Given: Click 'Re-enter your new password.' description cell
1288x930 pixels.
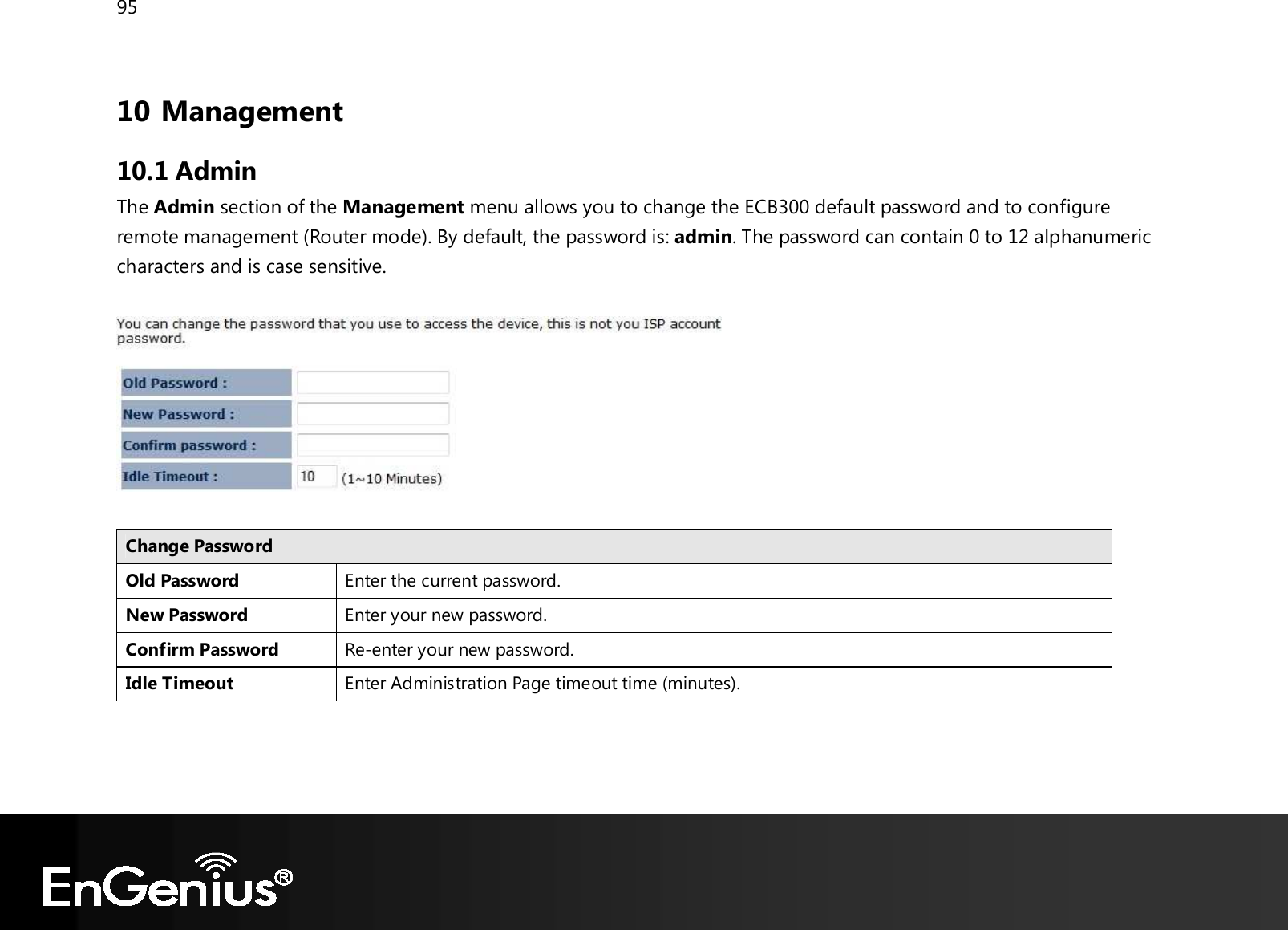Looking at the screenshot, I should 724,650.
